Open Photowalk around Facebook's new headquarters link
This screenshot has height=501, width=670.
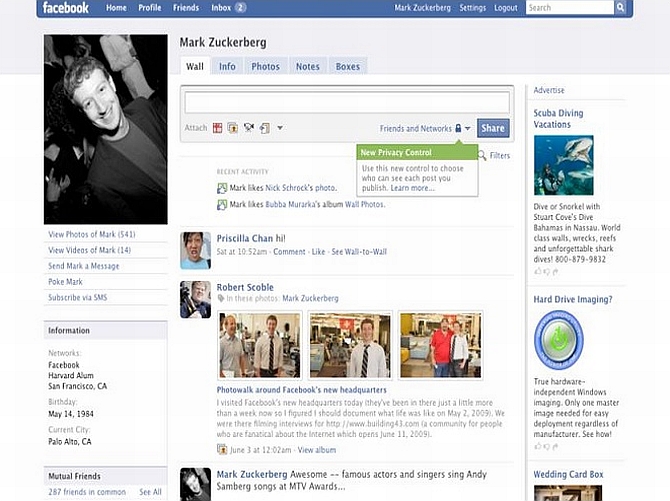302,390
